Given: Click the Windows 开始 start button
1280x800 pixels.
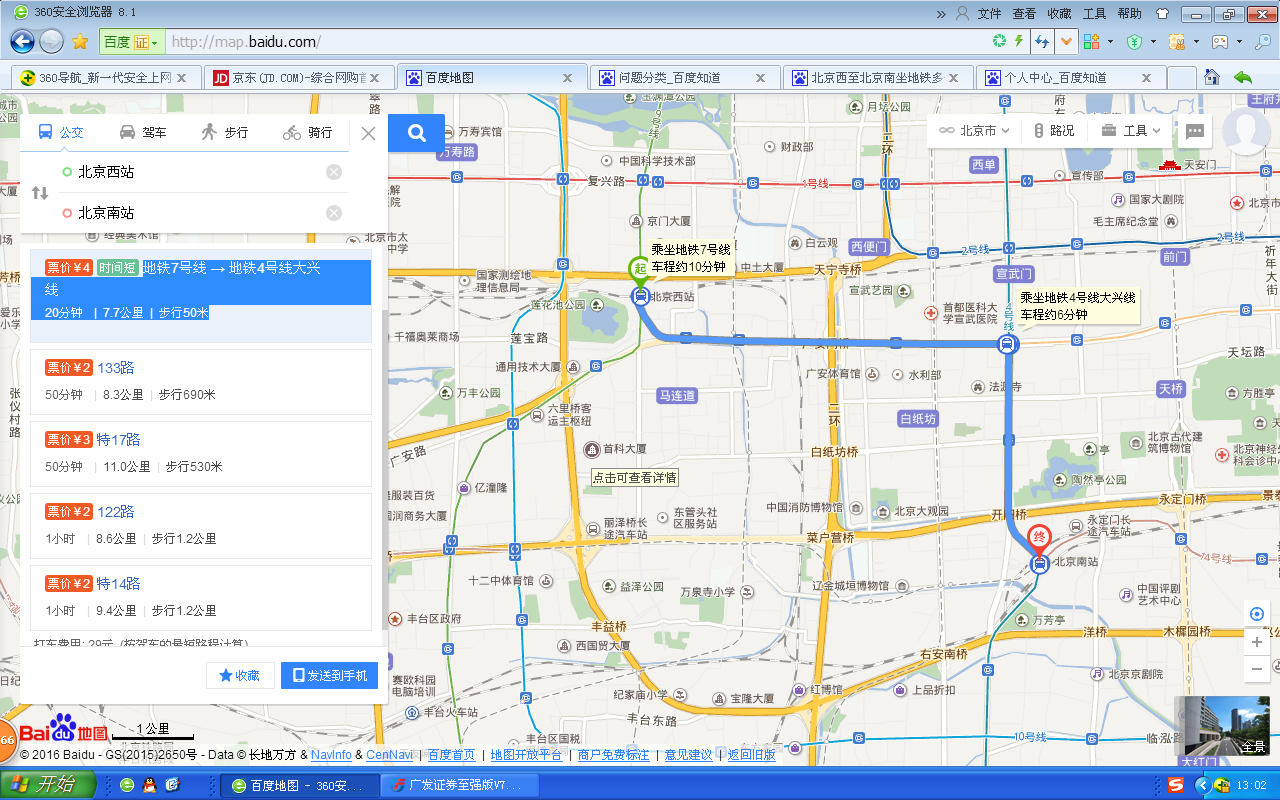Looking at the screenshot, I should coord(48,785).
